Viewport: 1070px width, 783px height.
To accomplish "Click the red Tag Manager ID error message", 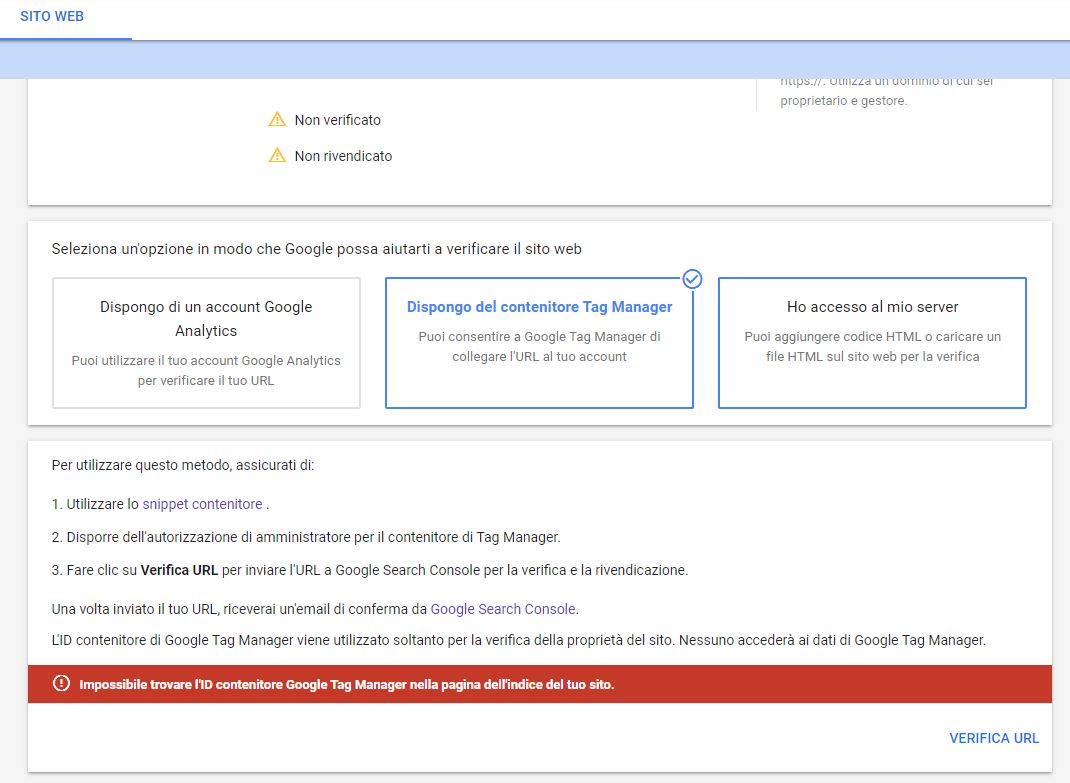I will (x=346, y=685).
